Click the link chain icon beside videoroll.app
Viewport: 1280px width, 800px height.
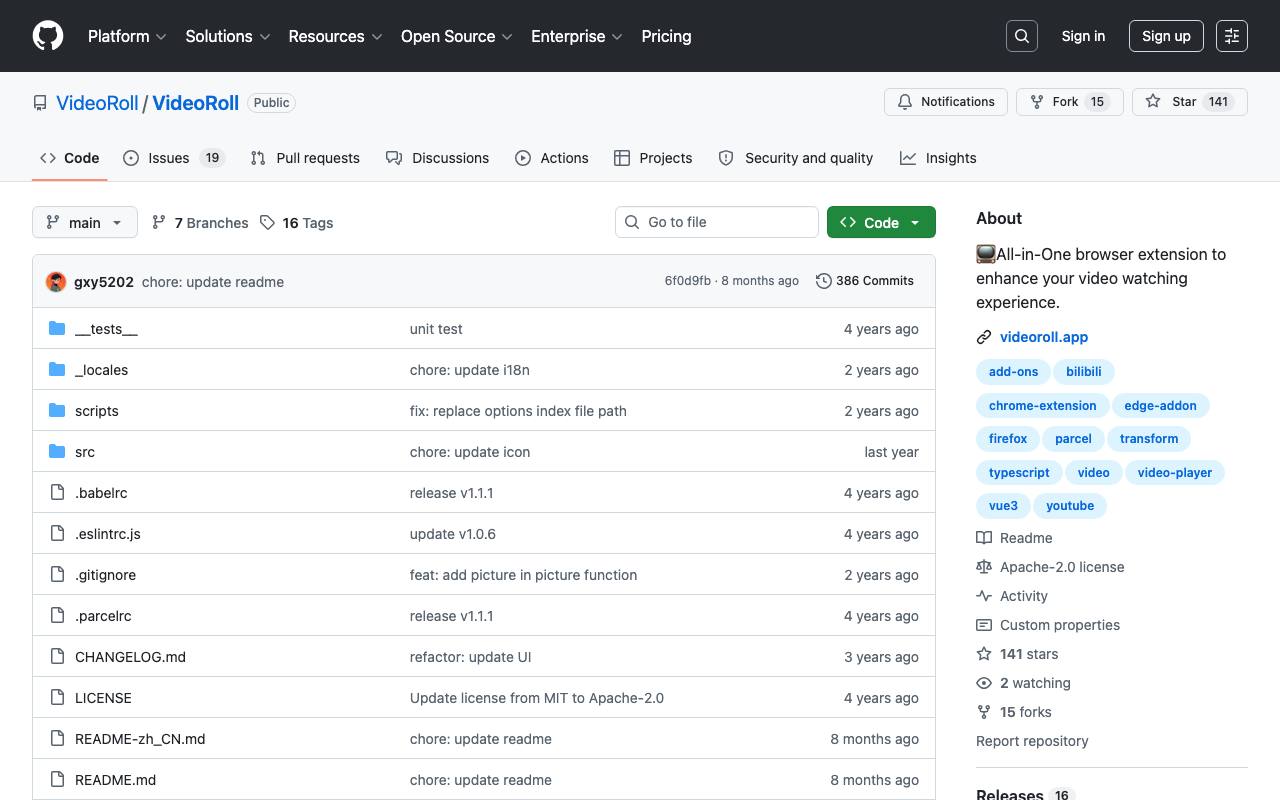point(984,338)
